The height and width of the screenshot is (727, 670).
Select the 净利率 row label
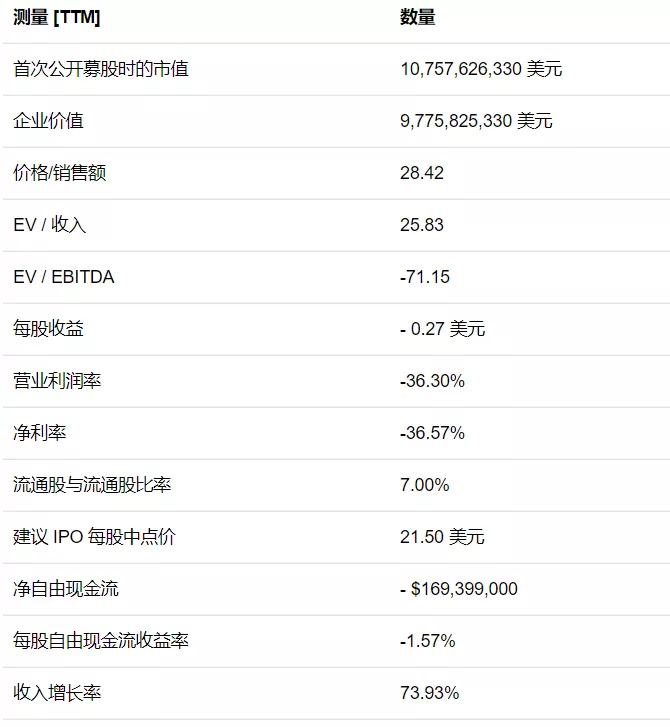click(40, 433)
